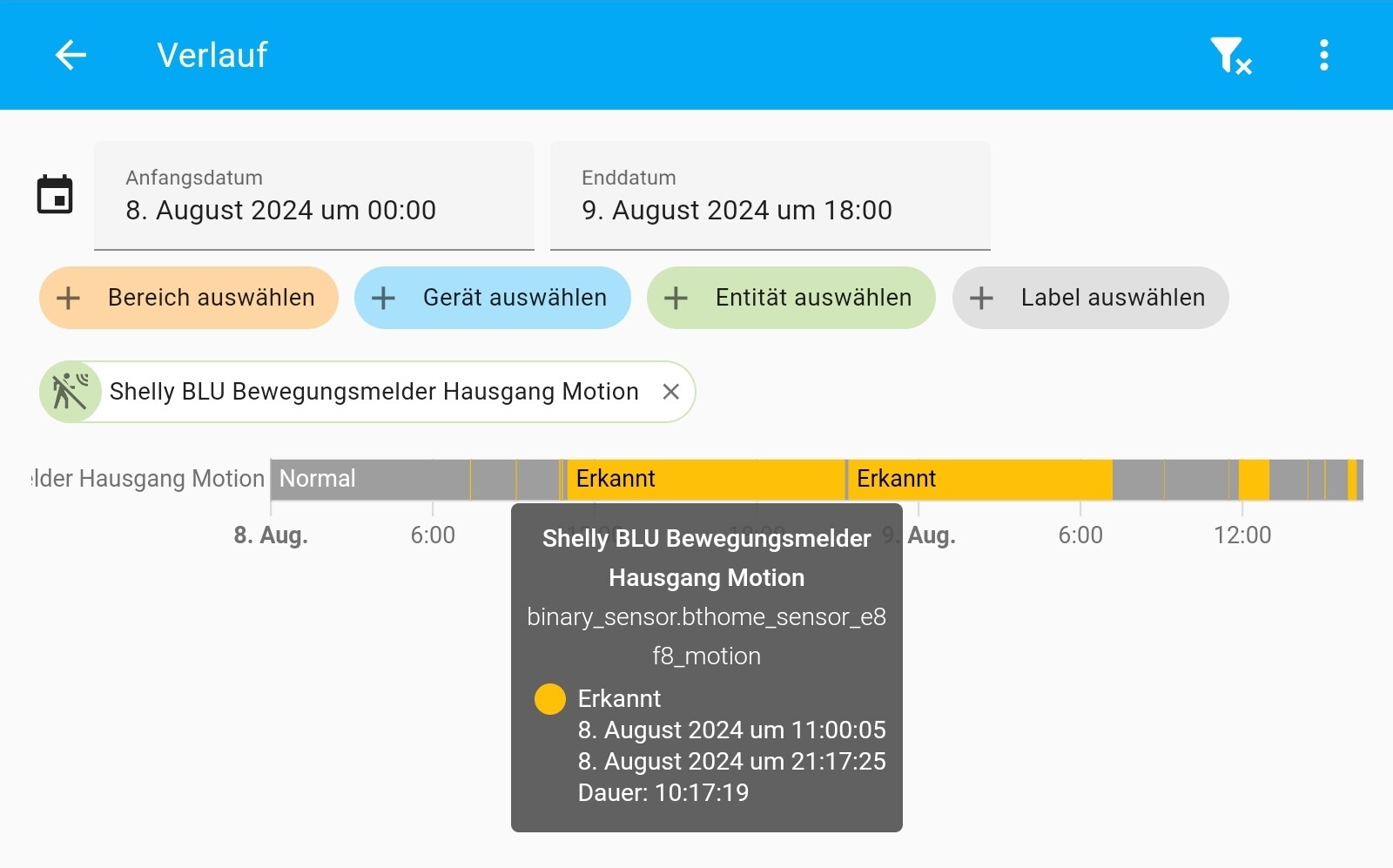The width and height of the screenshot is (1393, 868).
Task: Click the 8. Aug. axis label
Action: tap(271, 535)
